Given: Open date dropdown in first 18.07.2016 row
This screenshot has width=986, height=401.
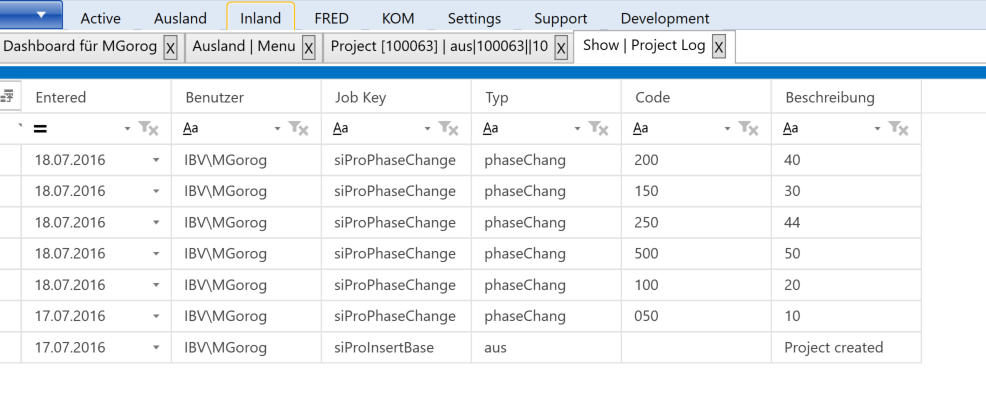Looking at the screenshot, I should (156, 160).
